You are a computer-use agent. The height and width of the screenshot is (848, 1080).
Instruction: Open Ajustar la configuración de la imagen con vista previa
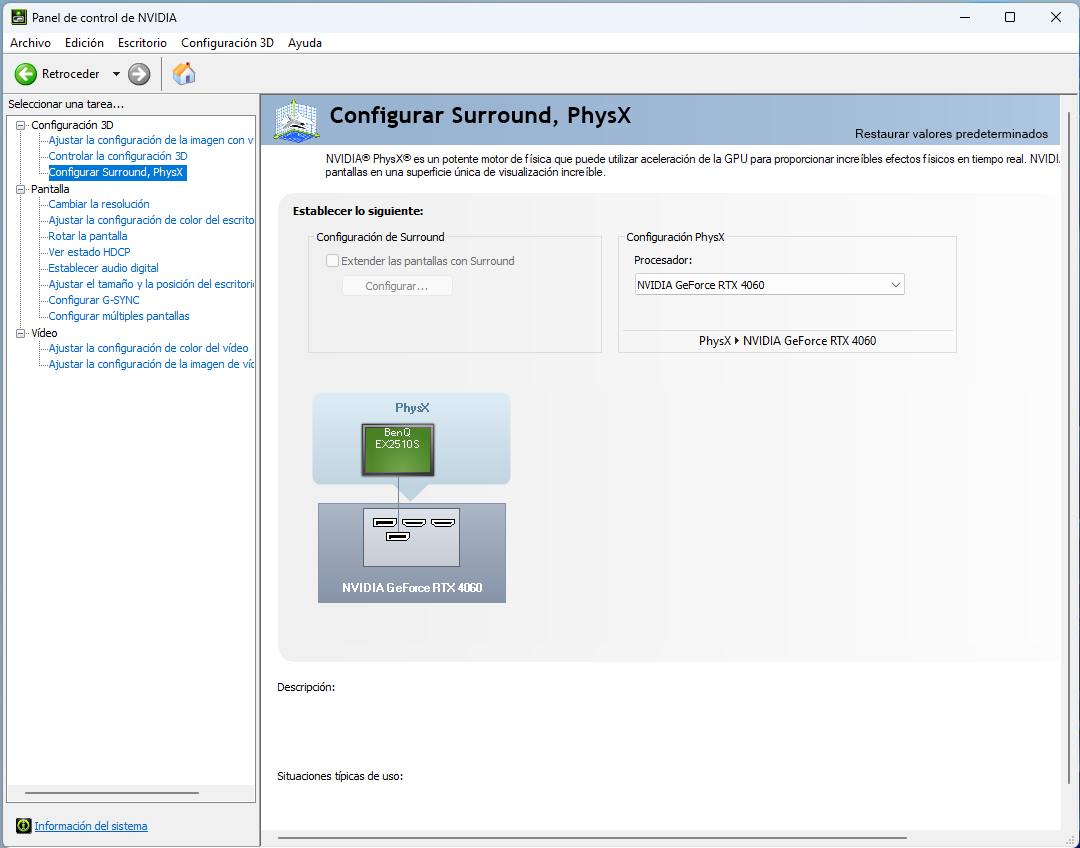click(x=151, y=140)
